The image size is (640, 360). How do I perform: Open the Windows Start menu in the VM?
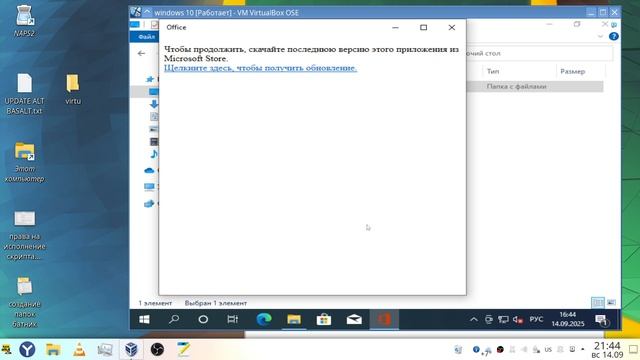point(144,320)
